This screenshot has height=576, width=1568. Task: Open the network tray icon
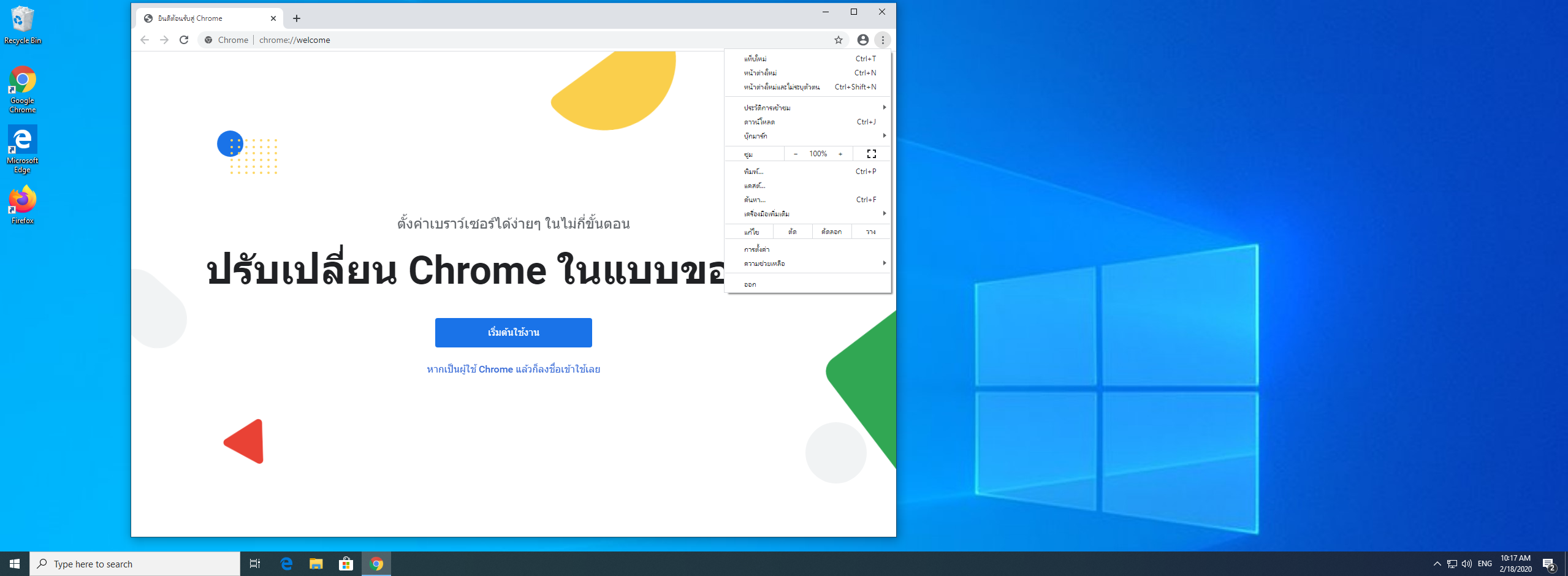click(1452, 564)
